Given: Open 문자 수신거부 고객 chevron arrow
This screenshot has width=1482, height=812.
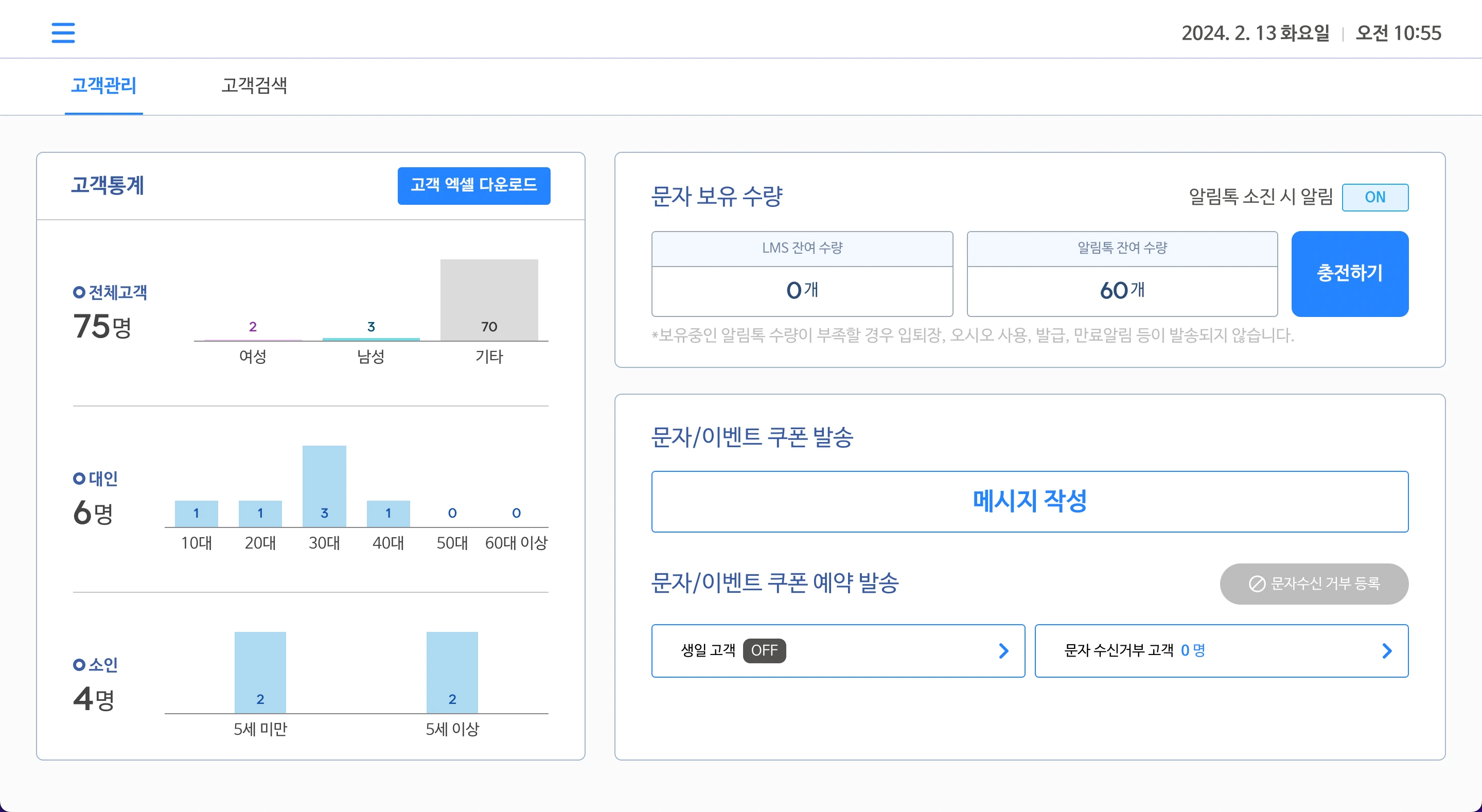Looking at the screenshot, I should coord(1386,651).
